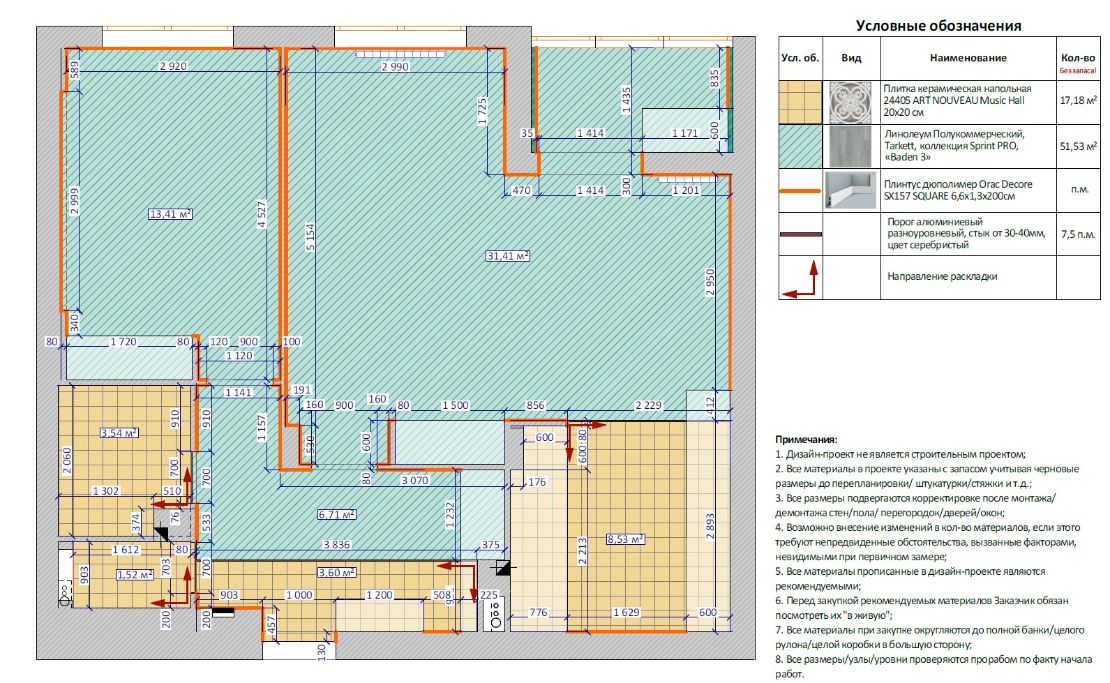
Task: Click the 13,41 м² bedroom area label
Action: (171, 214)
